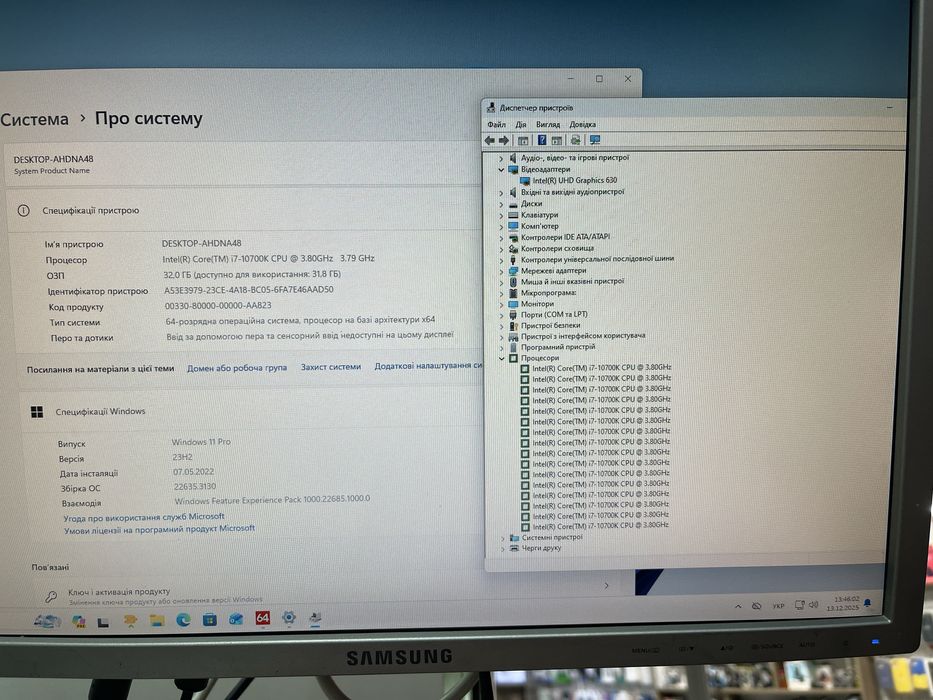
Task: Expand Вхідні та вихідні аудіопристрої
Action: pos(501,193)
